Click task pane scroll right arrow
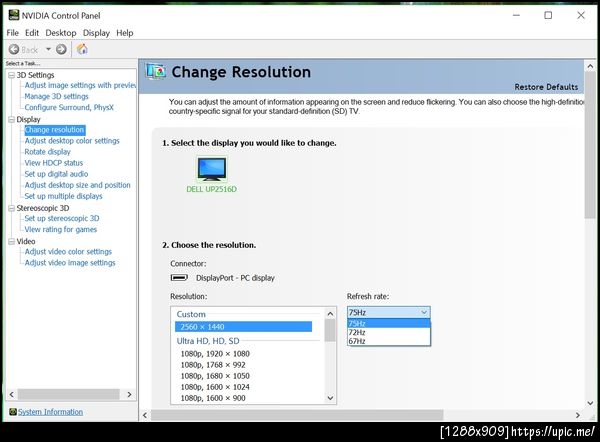600x442 pixels. (129, 394)
